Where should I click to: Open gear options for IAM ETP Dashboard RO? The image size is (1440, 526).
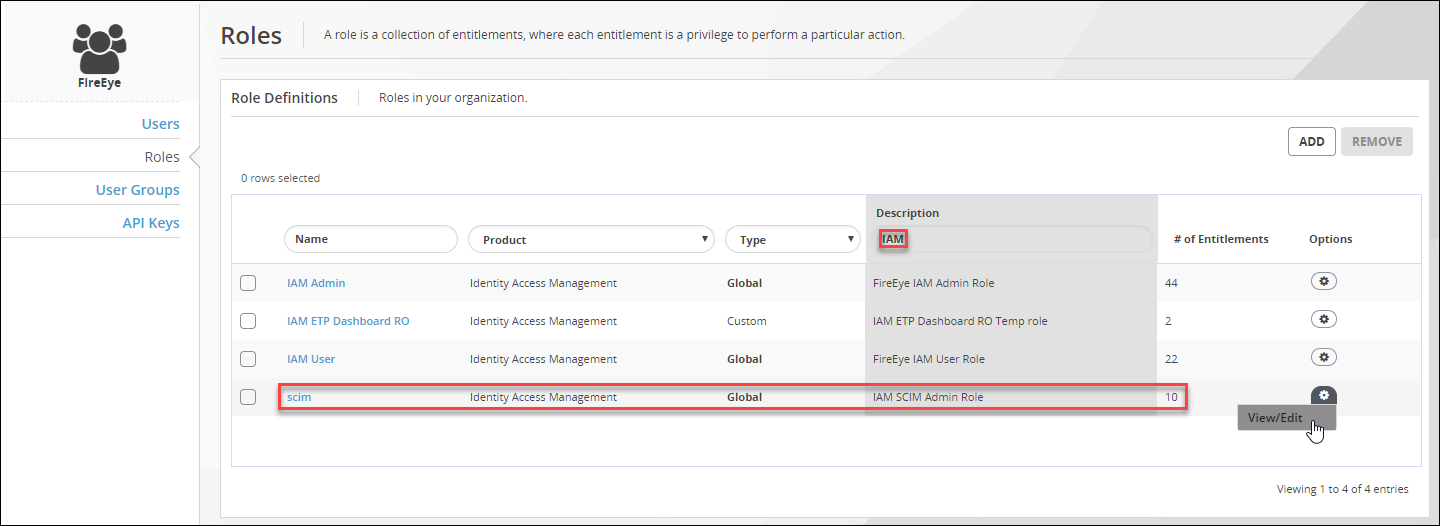coord(1324,319)
